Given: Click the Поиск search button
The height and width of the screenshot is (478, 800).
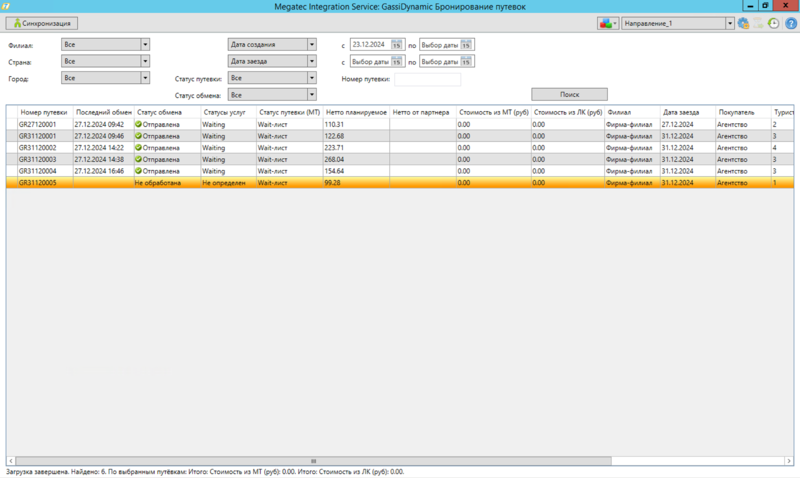Looking at the screenshot, I should (569, 95).
